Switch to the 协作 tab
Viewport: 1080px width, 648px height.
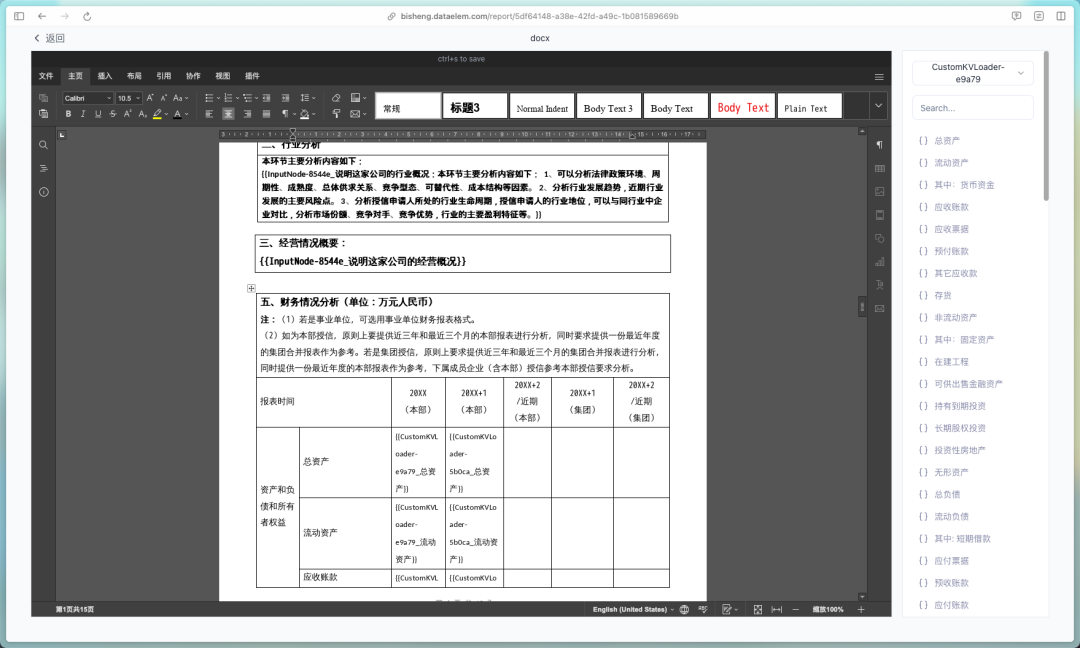tap(194, 76)
